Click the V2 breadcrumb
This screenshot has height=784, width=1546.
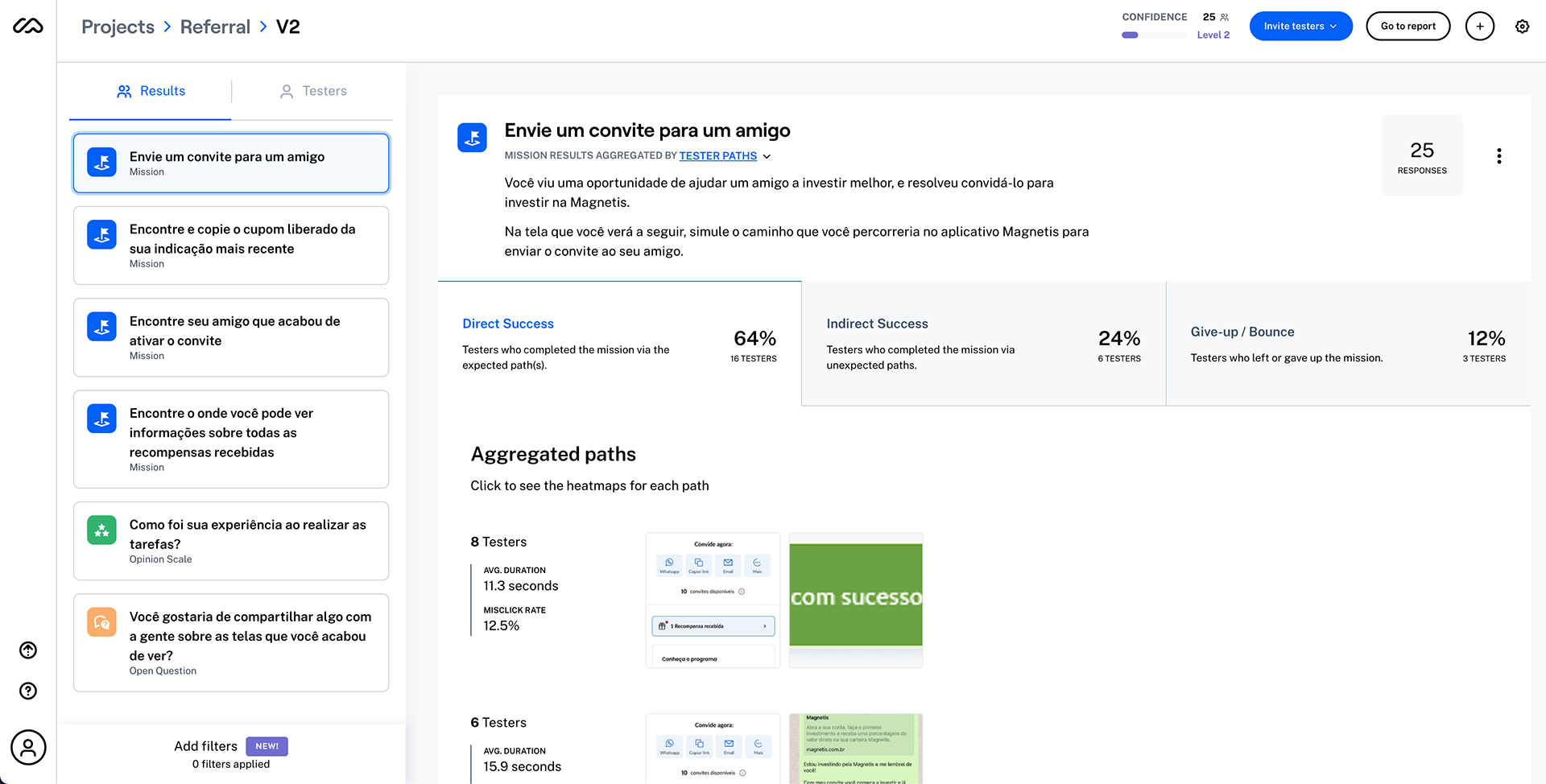click(x=287, y=27)
